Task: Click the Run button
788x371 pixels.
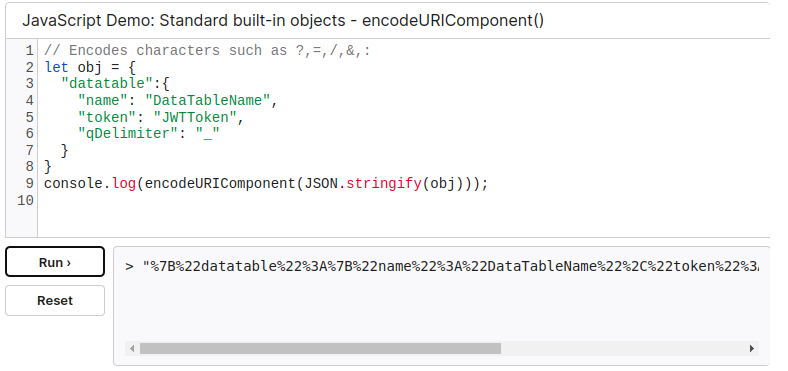Action: point(55,261)
